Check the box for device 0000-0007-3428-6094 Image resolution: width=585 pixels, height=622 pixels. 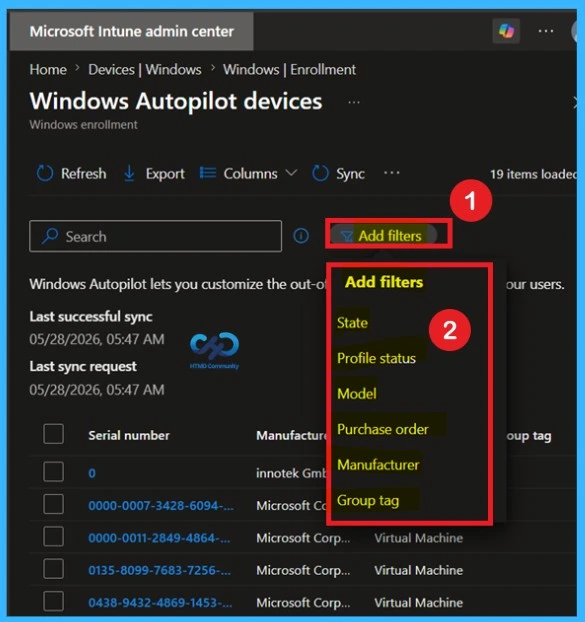click(x=53, y=504)
